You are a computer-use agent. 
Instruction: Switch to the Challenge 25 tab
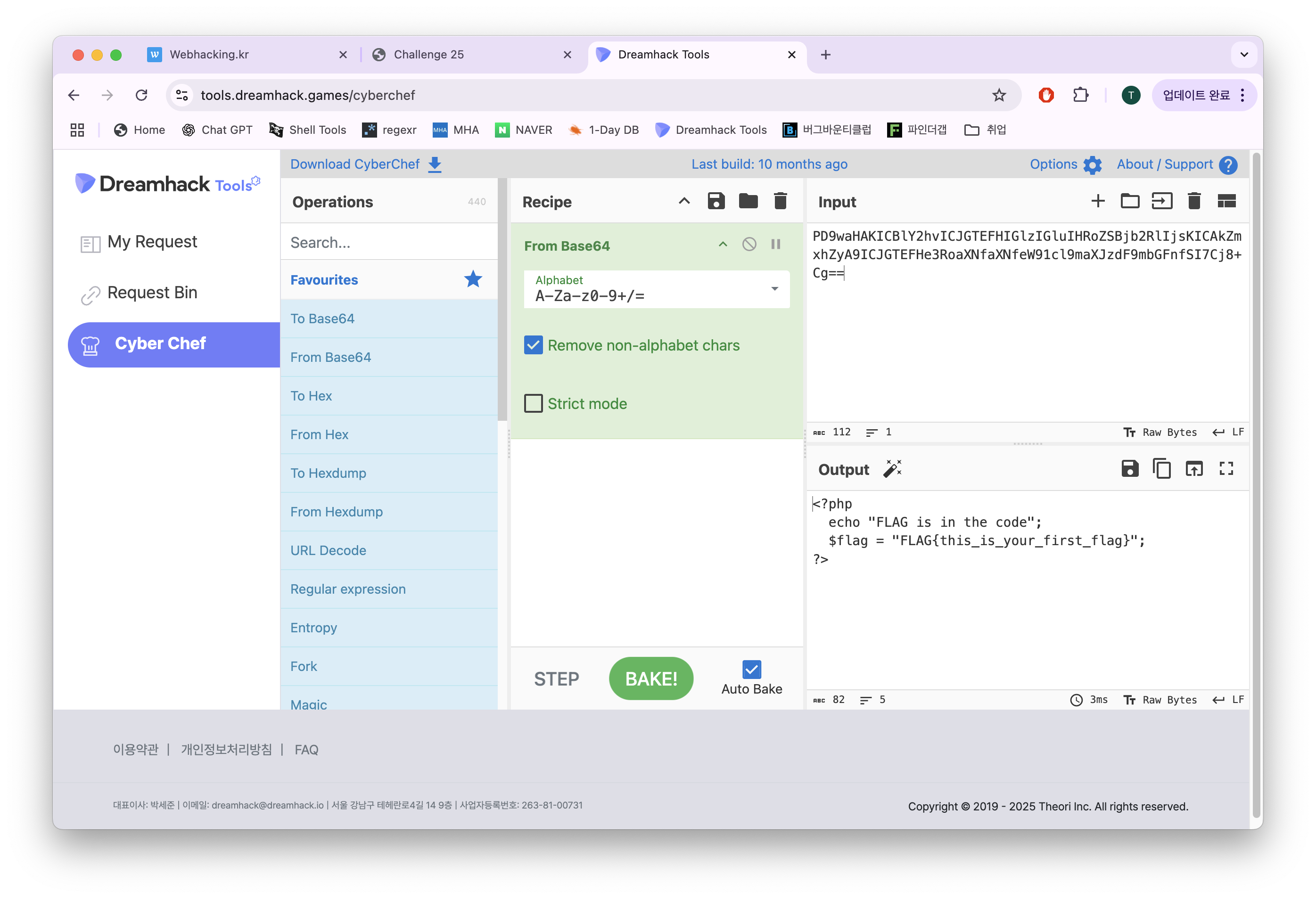tap(428, 54)
